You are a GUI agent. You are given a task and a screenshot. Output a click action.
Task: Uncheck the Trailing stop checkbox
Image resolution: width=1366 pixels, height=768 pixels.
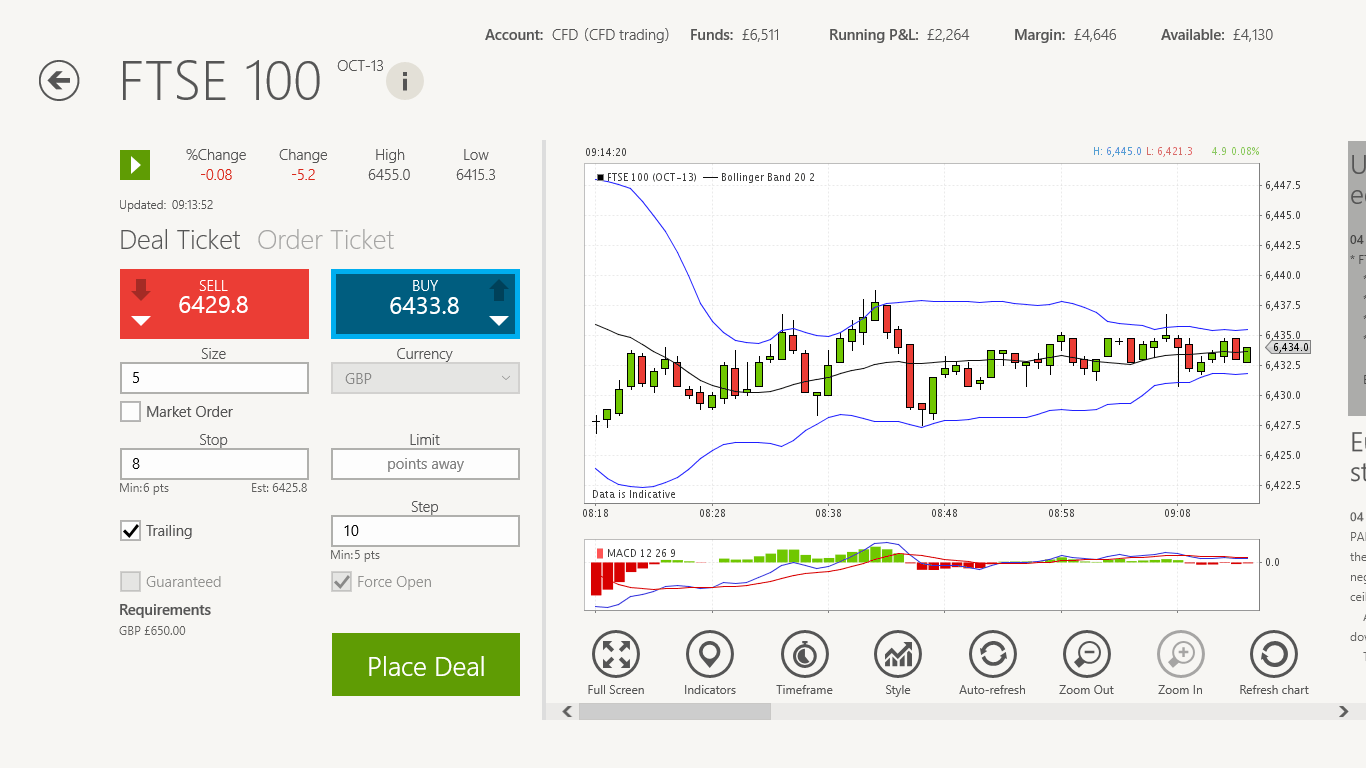pyautogui.click(x=130, y=531)
